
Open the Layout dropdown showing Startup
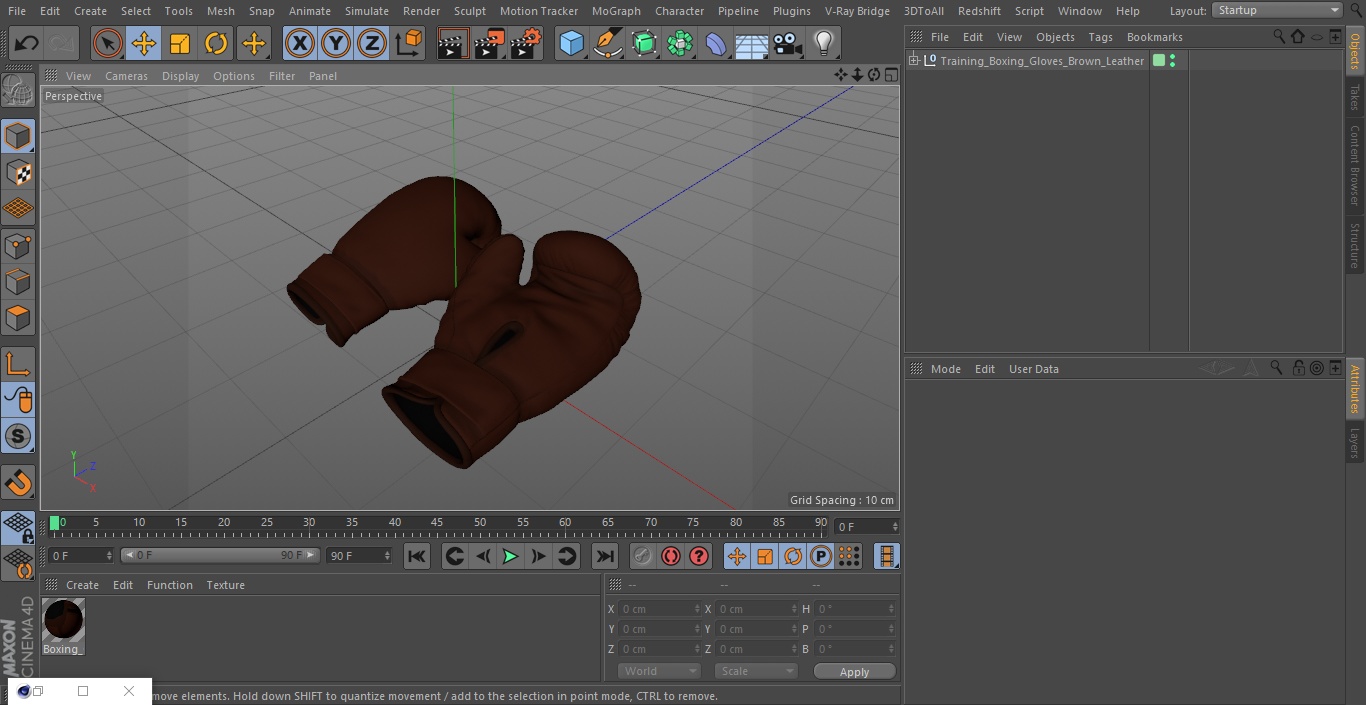click(1277, 10)
